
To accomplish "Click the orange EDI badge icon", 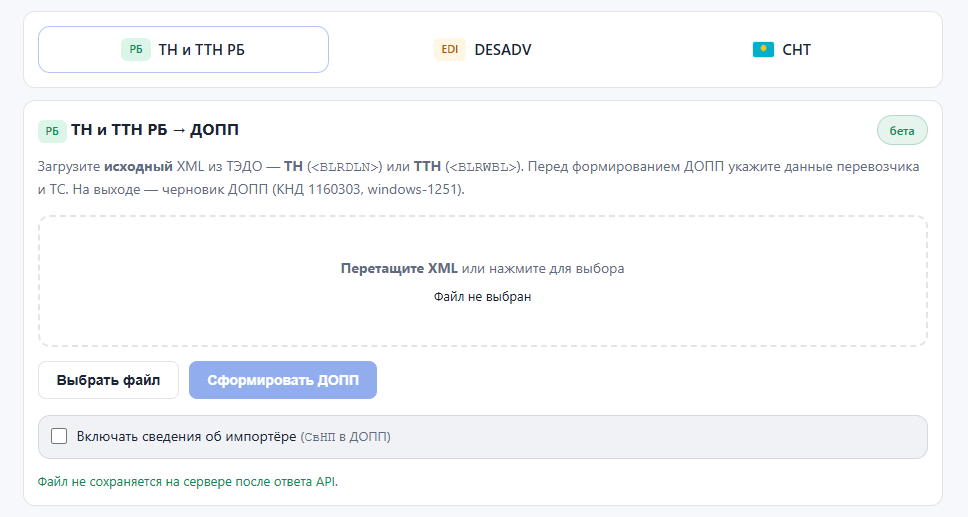I will (450, 49).
